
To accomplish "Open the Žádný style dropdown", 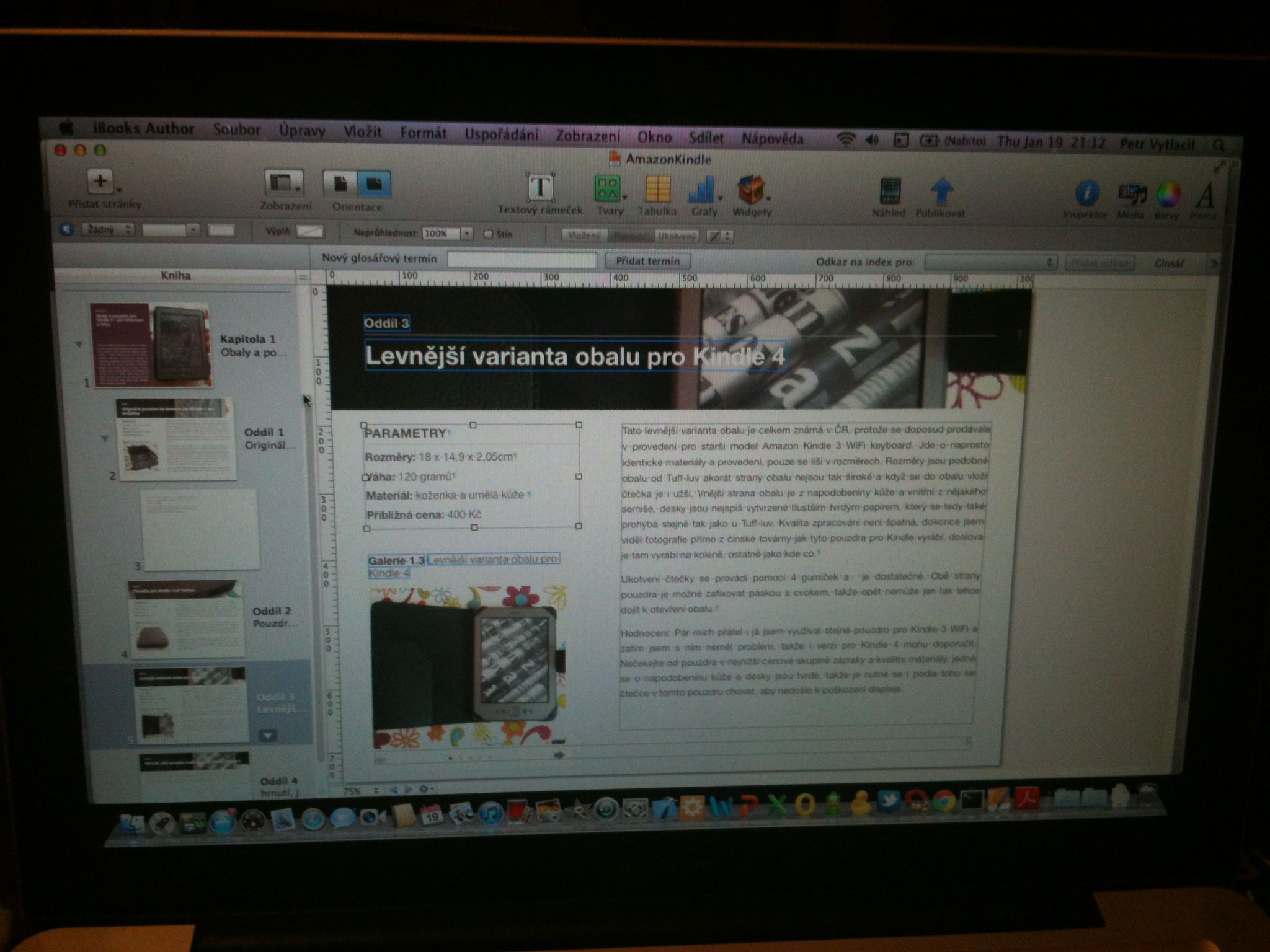I will coord(109,230).
